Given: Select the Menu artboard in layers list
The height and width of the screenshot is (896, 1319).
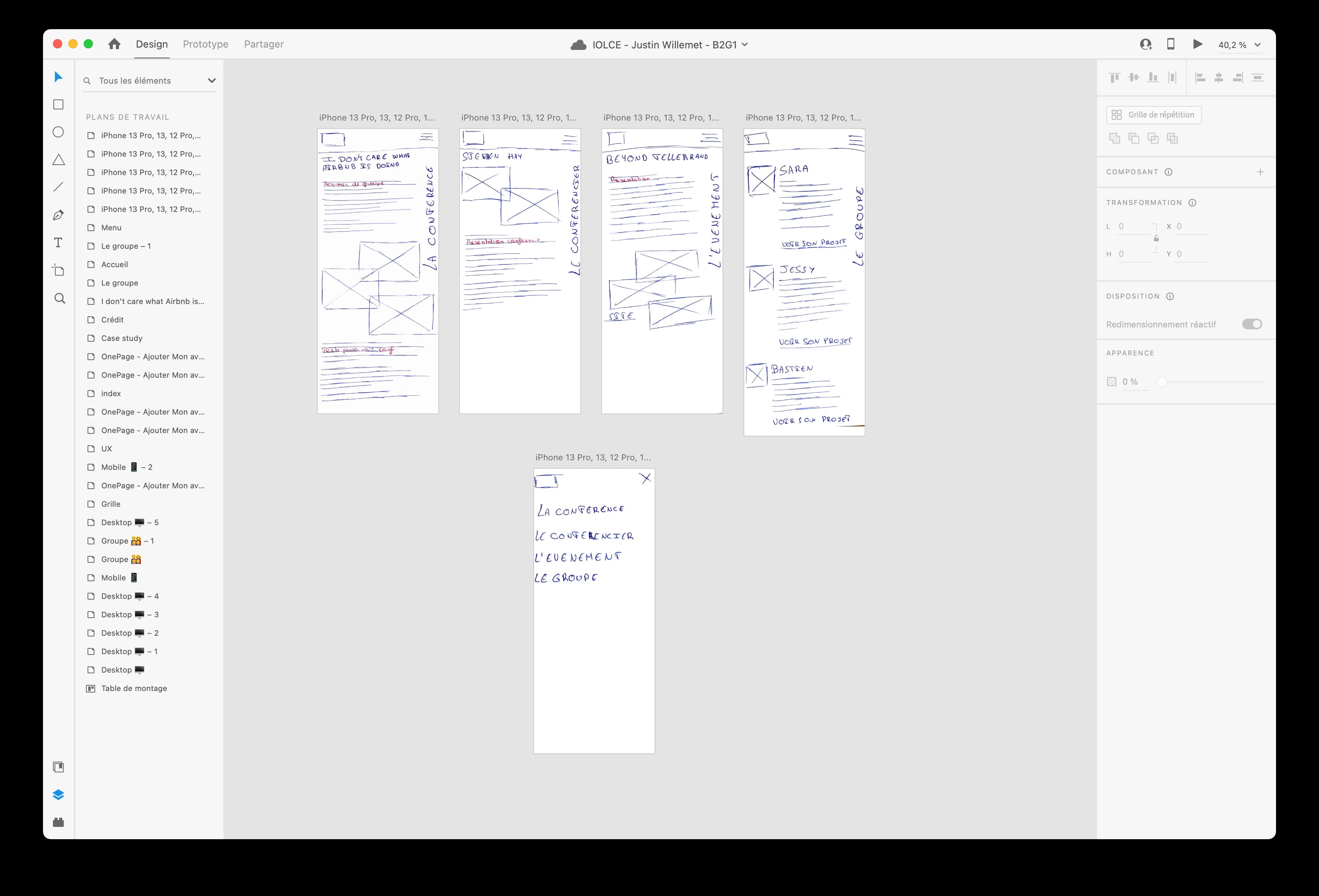Looking at the screenshot, I should tap(149, 228).
